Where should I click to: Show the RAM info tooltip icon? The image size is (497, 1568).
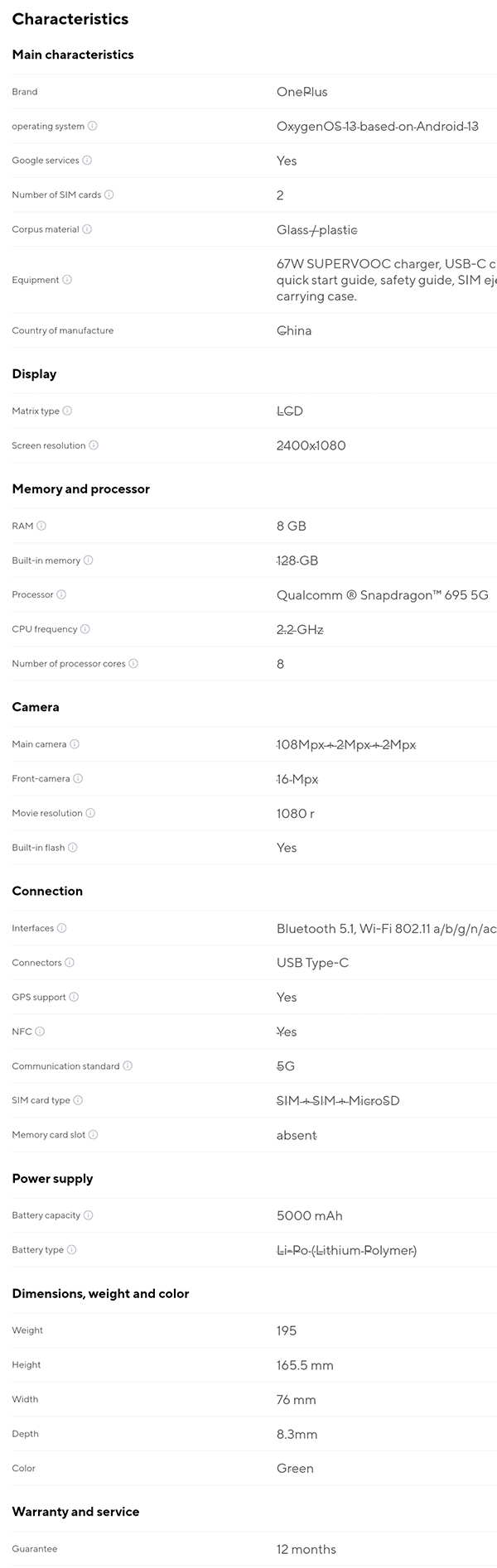(x=41, y=527)
